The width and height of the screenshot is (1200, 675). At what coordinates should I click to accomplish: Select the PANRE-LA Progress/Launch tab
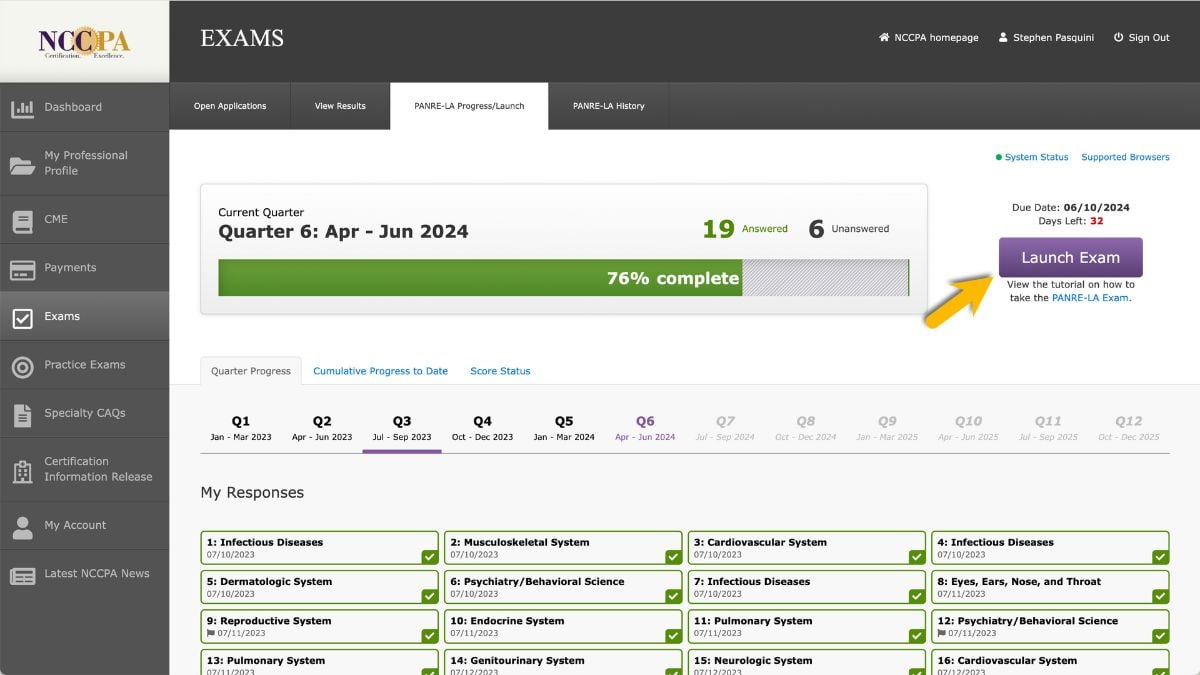pyautogui.click(x=469, y=106)
